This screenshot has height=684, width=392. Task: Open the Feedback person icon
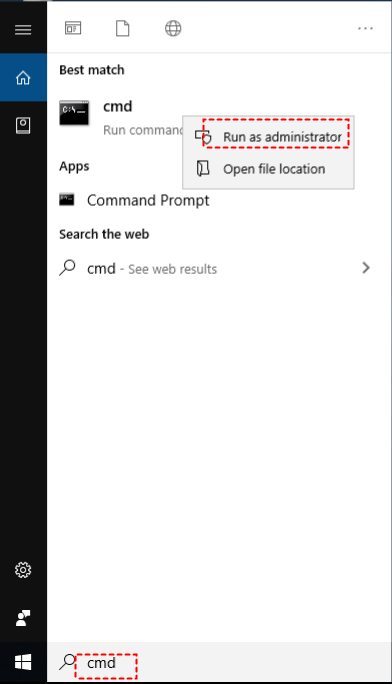[23, 618]
